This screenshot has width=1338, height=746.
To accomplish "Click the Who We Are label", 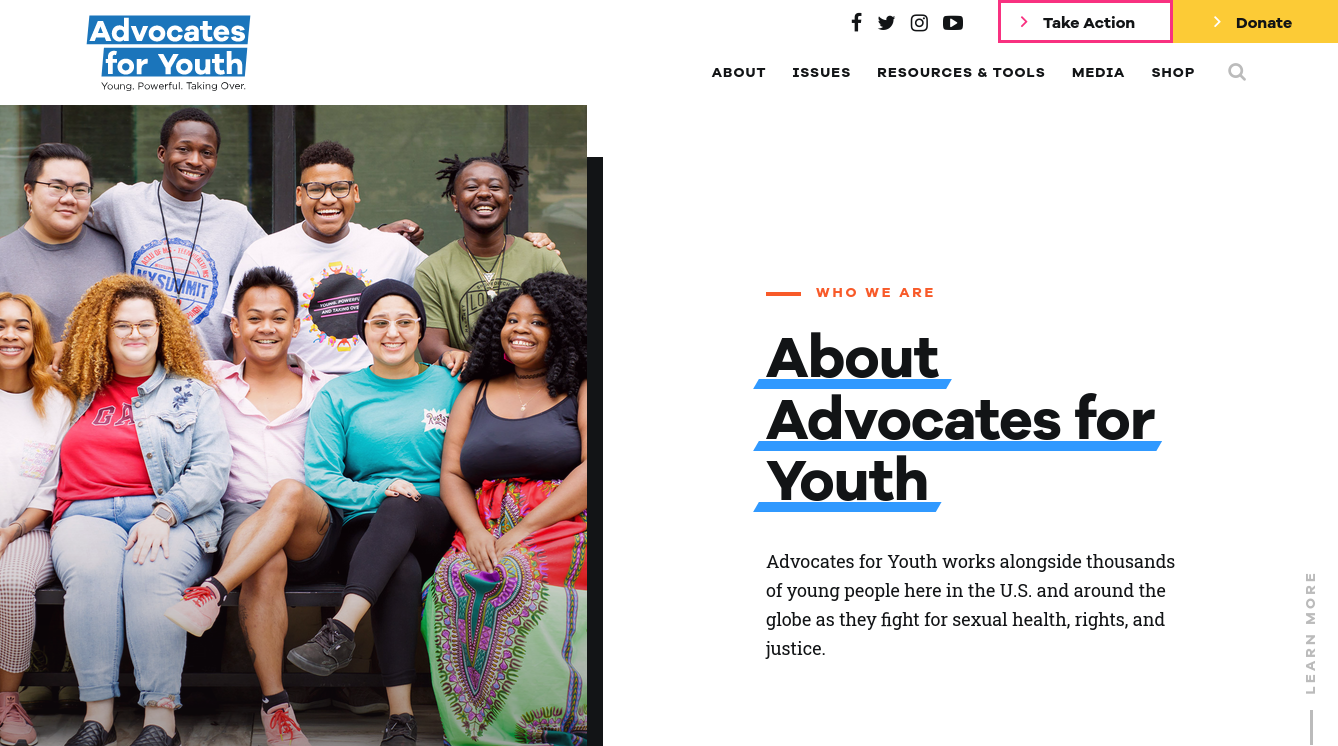I will 875,293.
